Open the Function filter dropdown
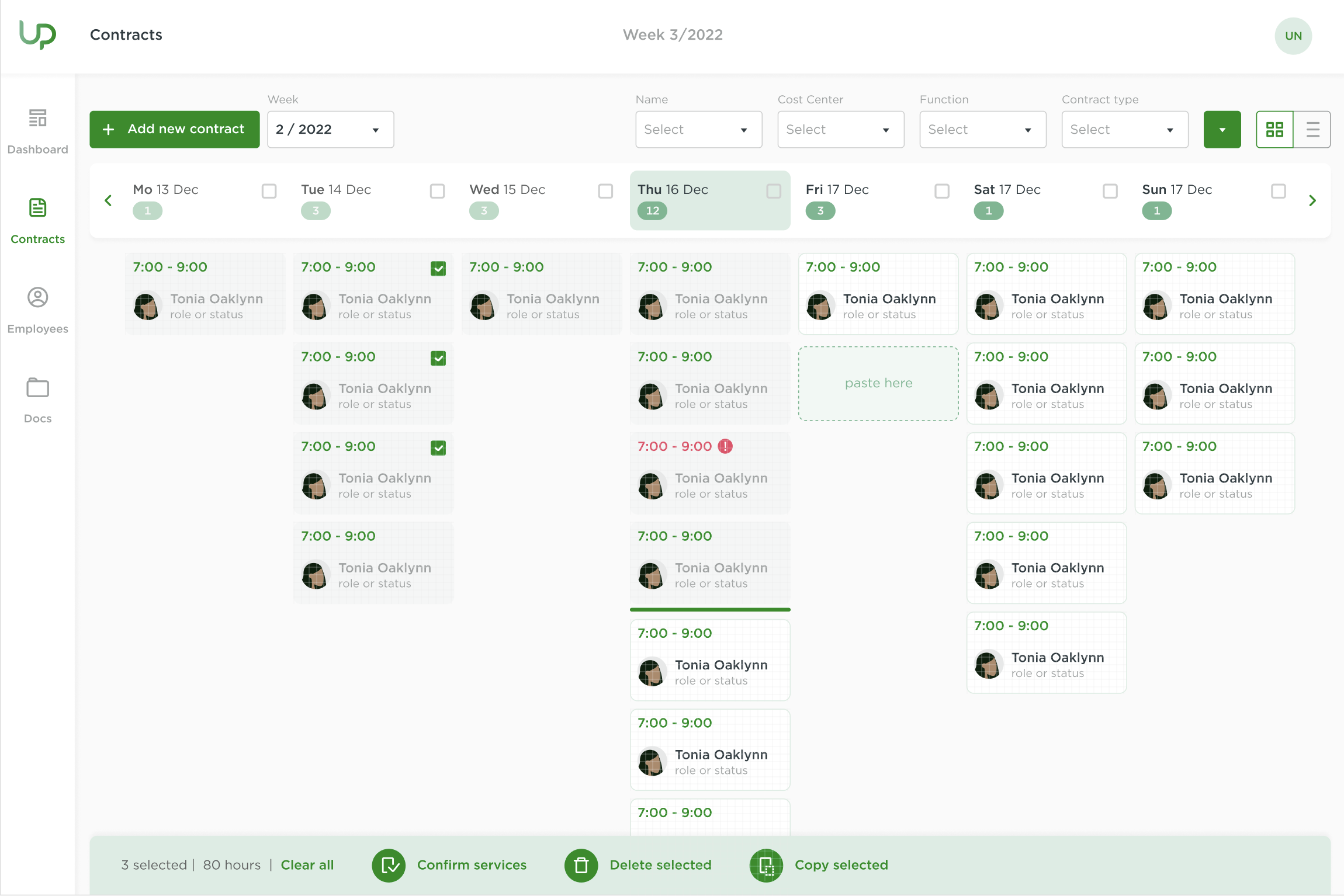Viewport: 1344px width, 896px height. (x=983, y=130)
